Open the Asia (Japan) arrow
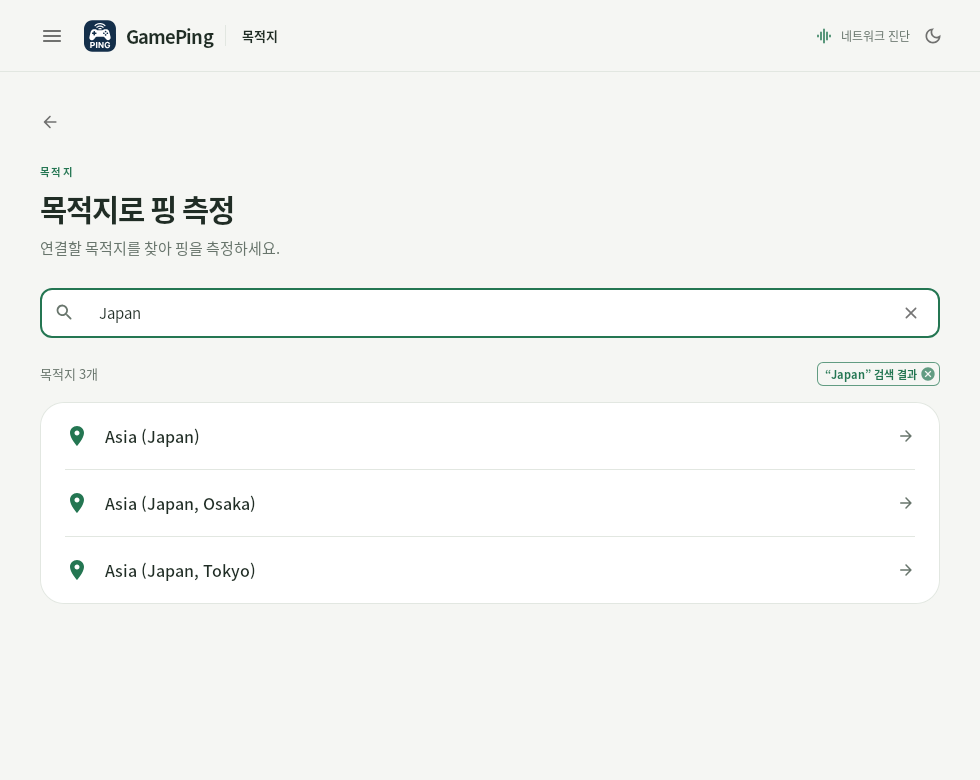The image size is (980, 780). [x=906, y=436]
